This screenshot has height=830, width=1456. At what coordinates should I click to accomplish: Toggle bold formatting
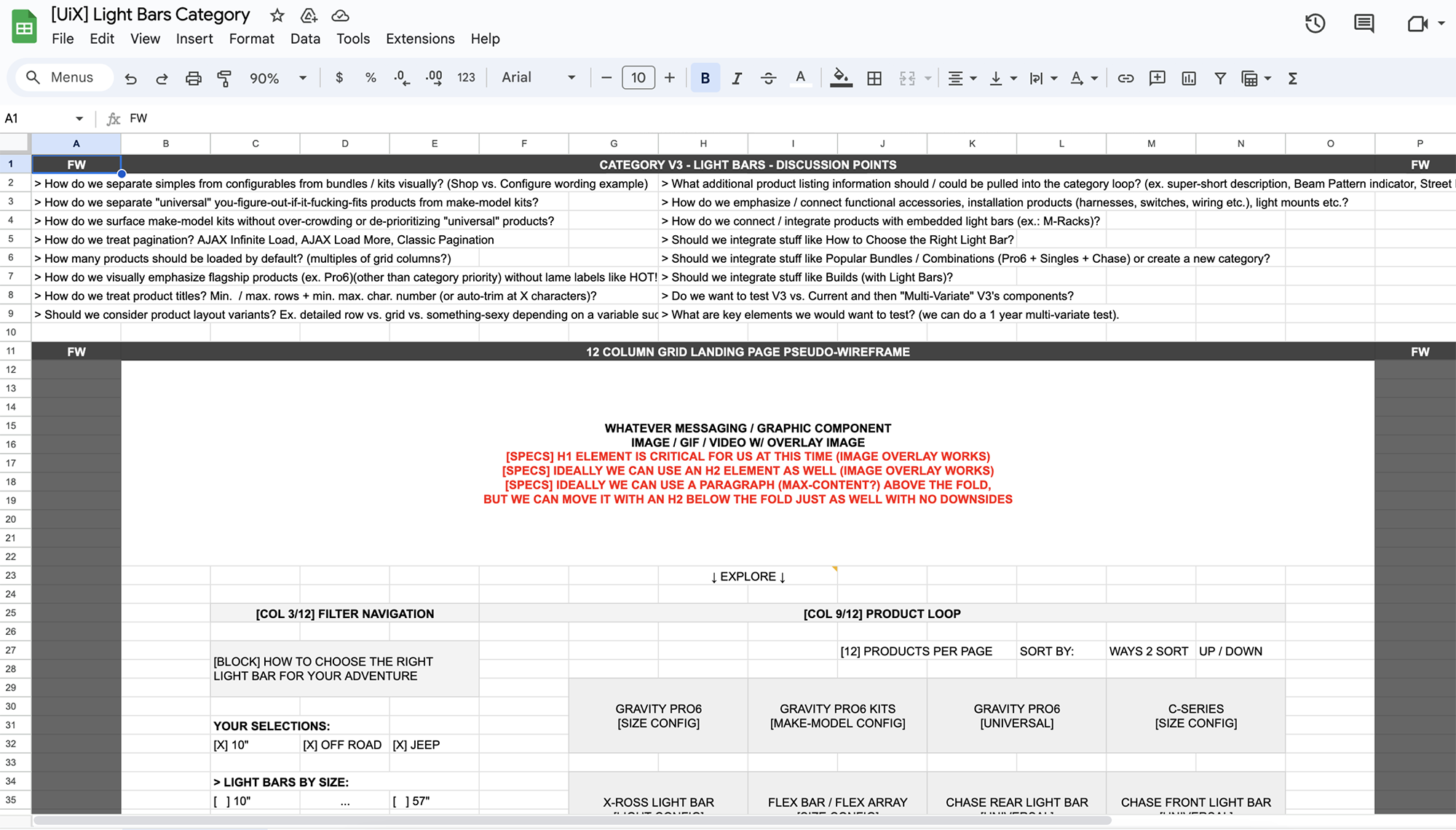click(705, 78)
